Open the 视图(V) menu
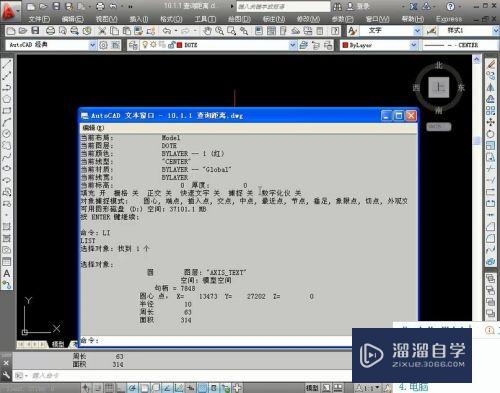Screen dimensions: 500x393 click(107, 19)
